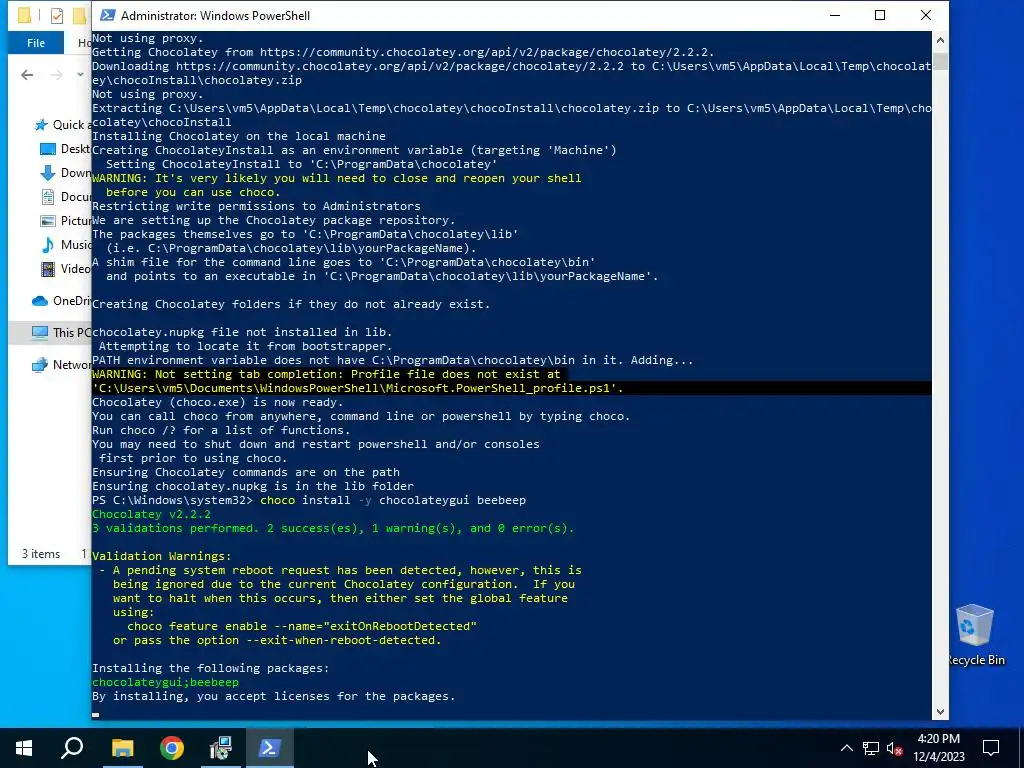Minimize the PowerShell window
The width and height of the screenshot is (1024, 768).
point(835,15)
